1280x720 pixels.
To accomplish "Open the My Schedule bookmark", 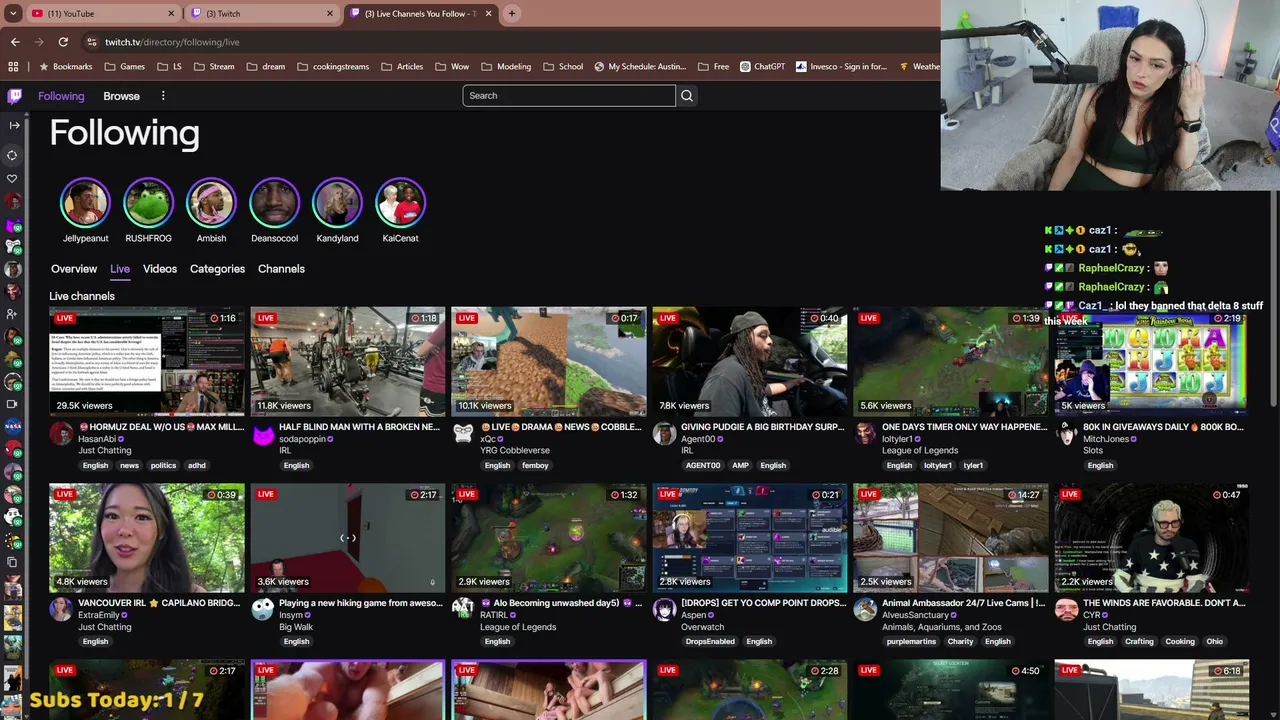I will pyautogui.click(x=640, y=67).
